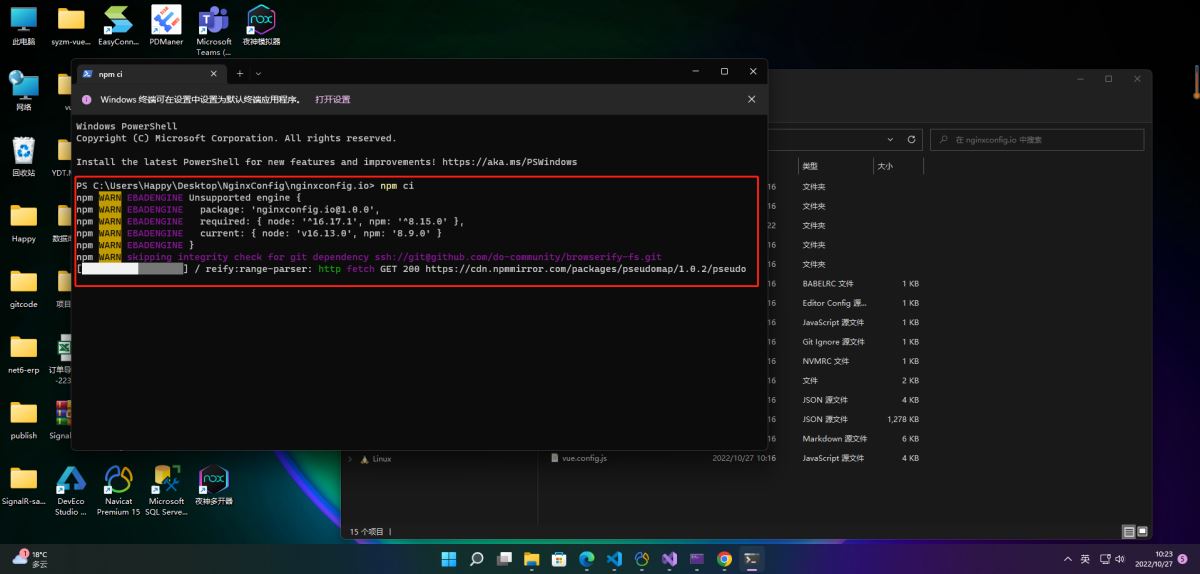The image size is (1200, 574).
Task: Select the vue.config.js file
Action: [x=584, y=458]
